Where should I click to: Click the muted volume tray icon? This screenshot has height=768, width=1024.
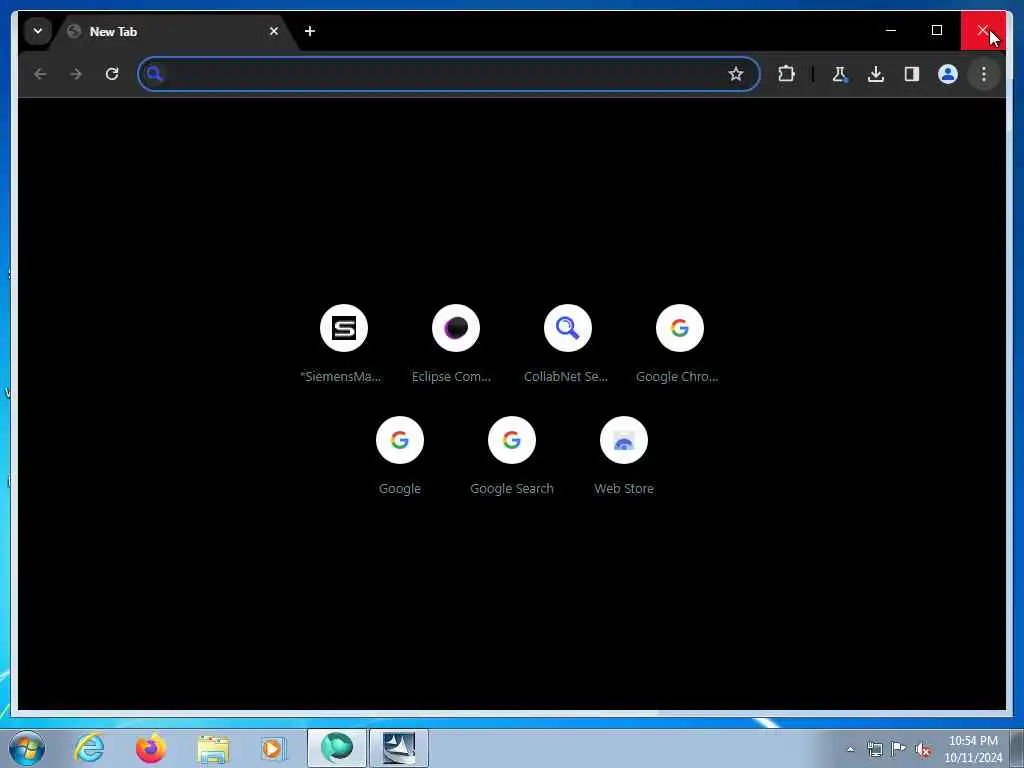[923, 750]
